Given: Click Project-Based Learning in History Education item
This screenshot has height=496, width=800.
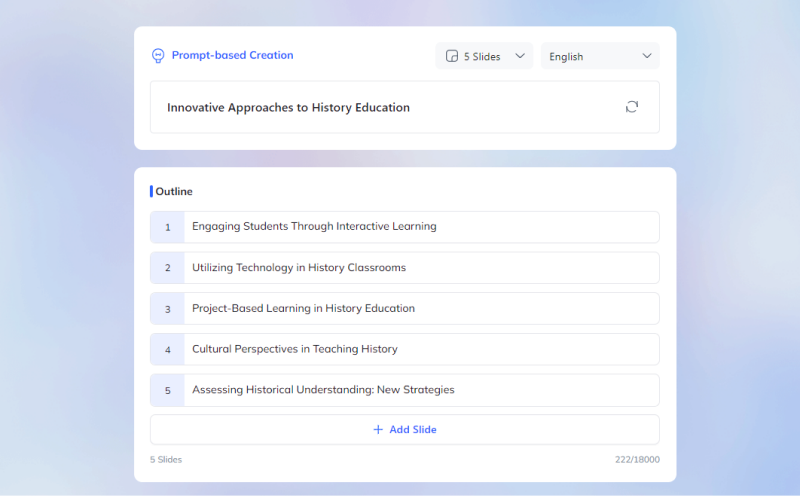Looking at the screenshot, I should 303,309.
